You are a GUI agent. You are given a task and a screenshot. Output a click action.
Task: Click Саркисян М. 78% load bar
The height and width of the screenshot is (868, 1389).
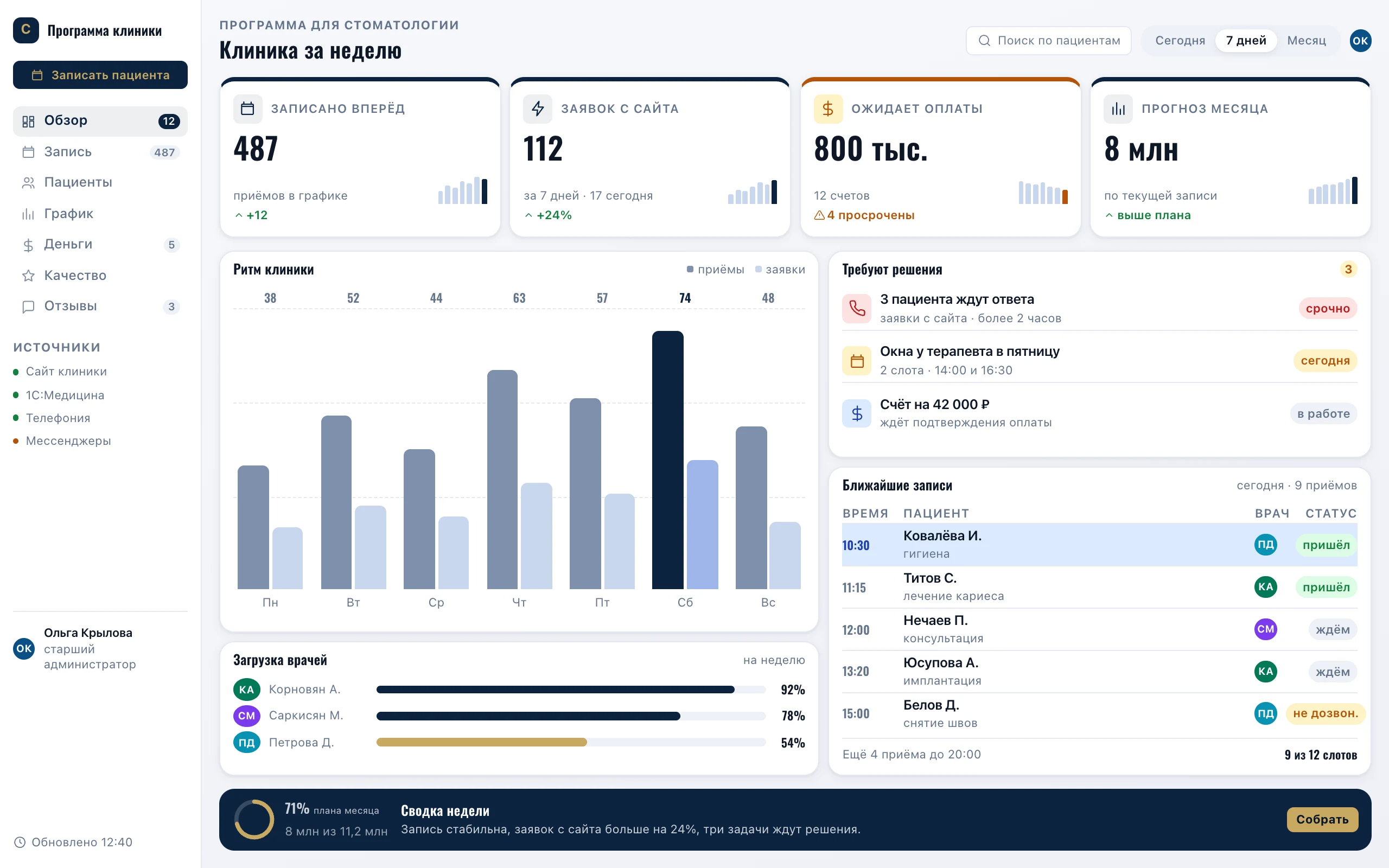pos(571,716)
